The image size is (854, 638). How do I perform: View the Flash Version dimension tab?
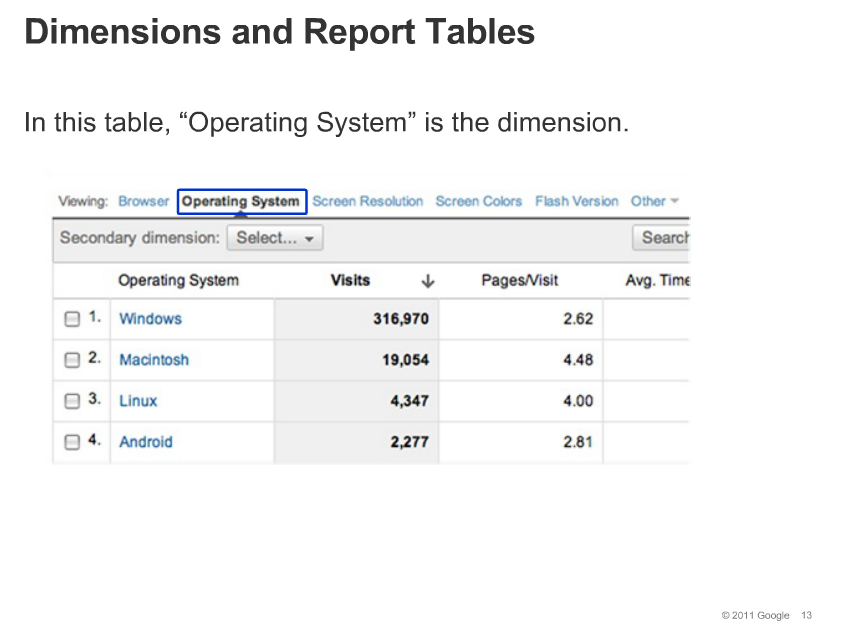(x=577, y=201)
